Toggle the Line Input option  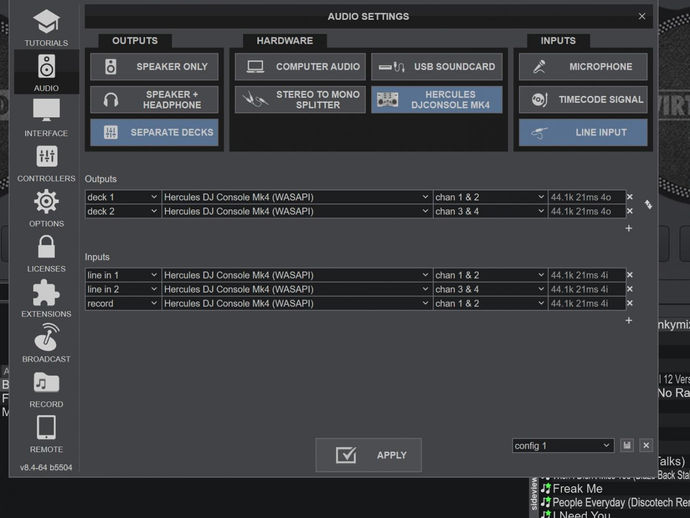point(583,132)
